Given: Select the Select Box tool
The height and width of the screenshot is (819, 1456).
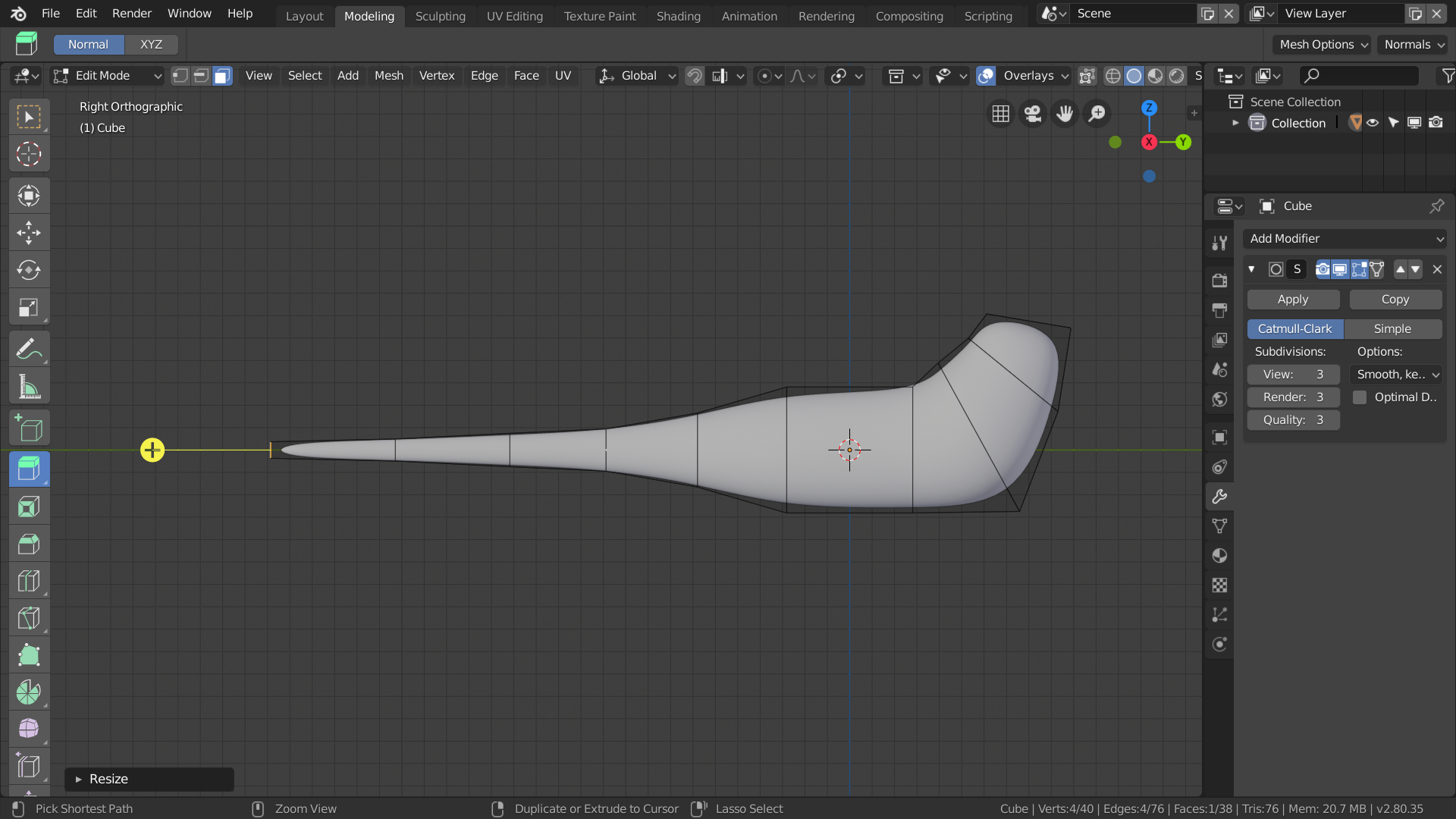Looking at the screenshot, I should 29,117.
